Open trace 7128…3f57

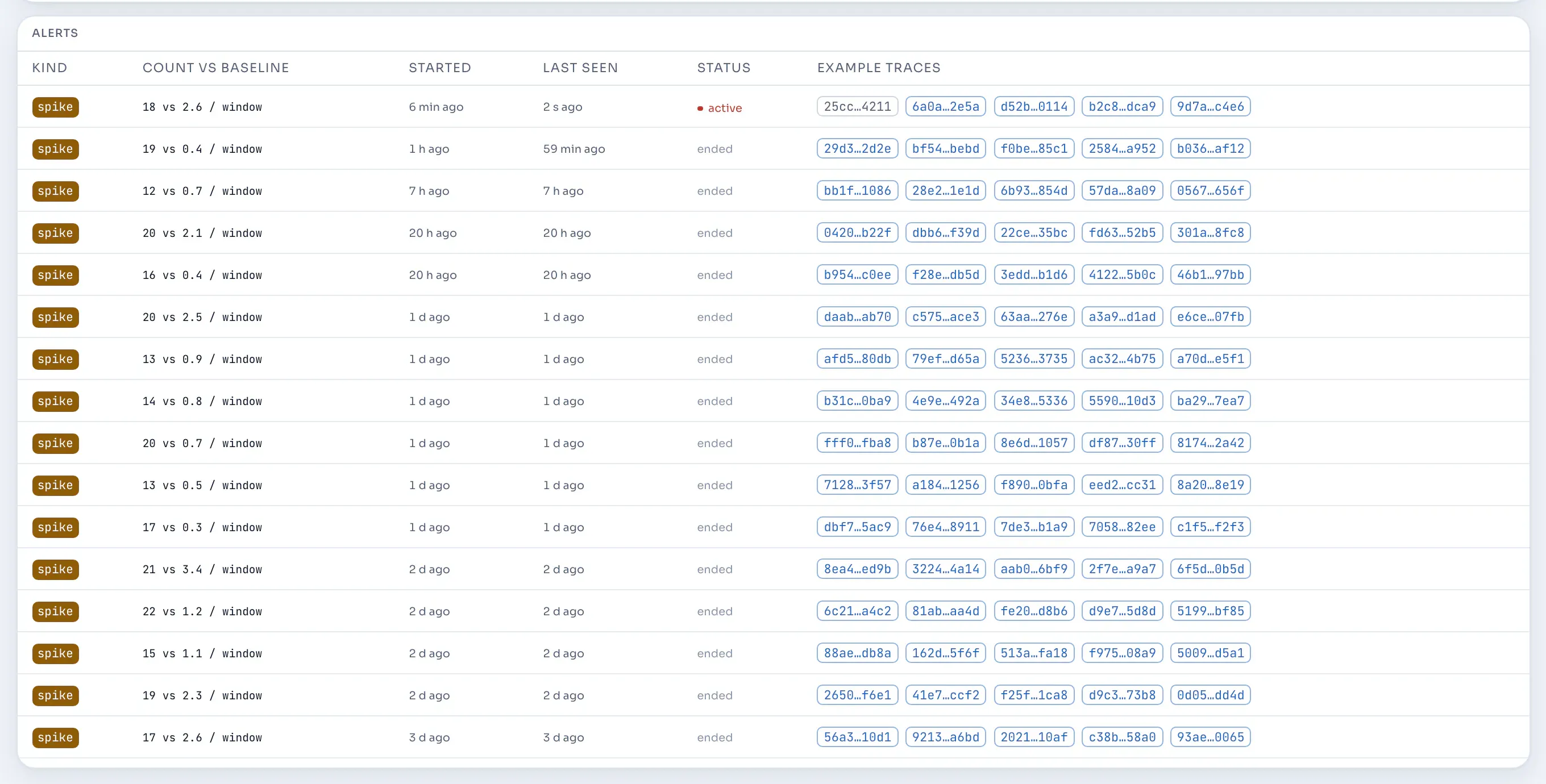[x=857, y=485]
